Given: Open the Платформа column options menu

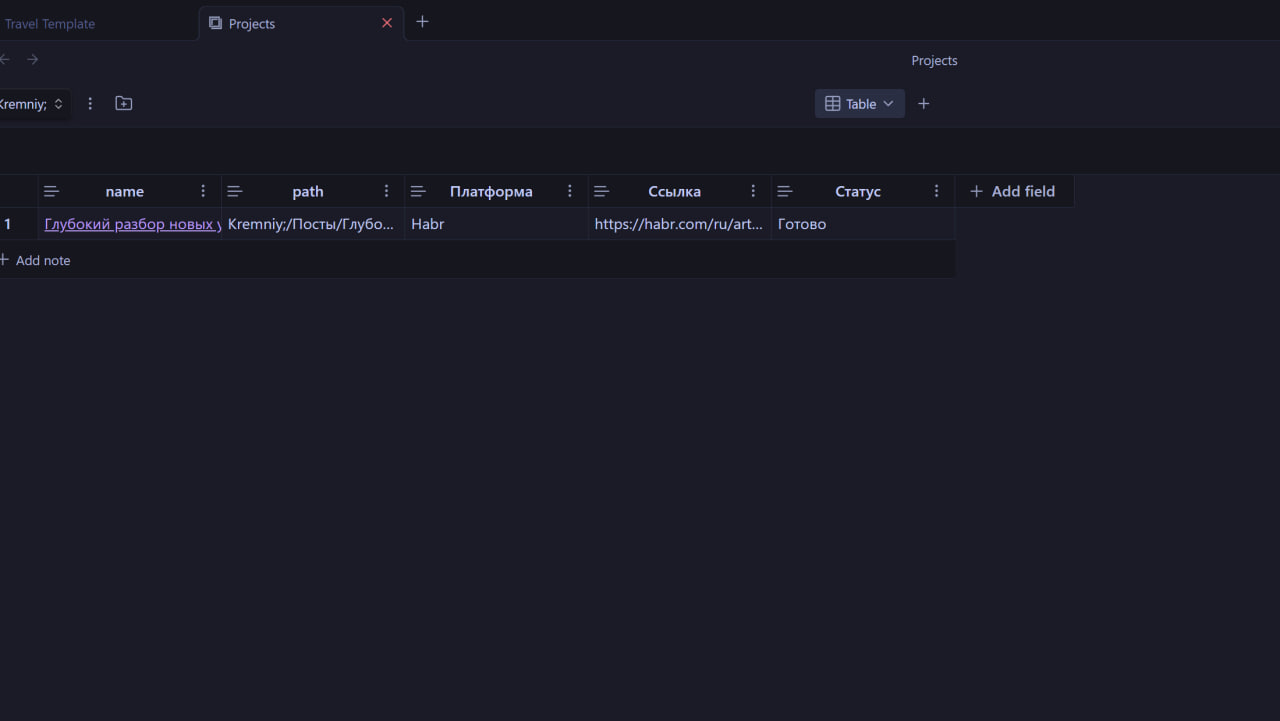Looking at the screenshot, I should [x=570, y=191].
